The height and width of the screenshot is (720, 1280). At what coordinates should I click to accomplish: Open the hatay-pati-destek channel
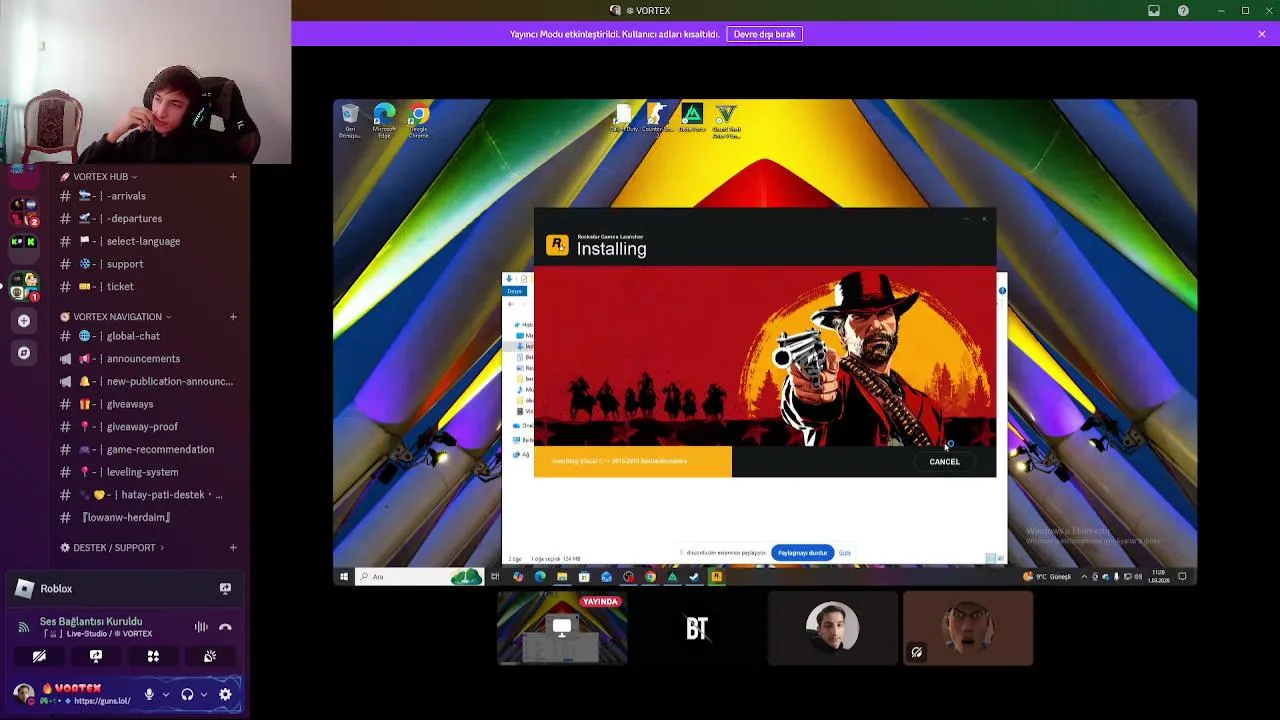point(150,495)
